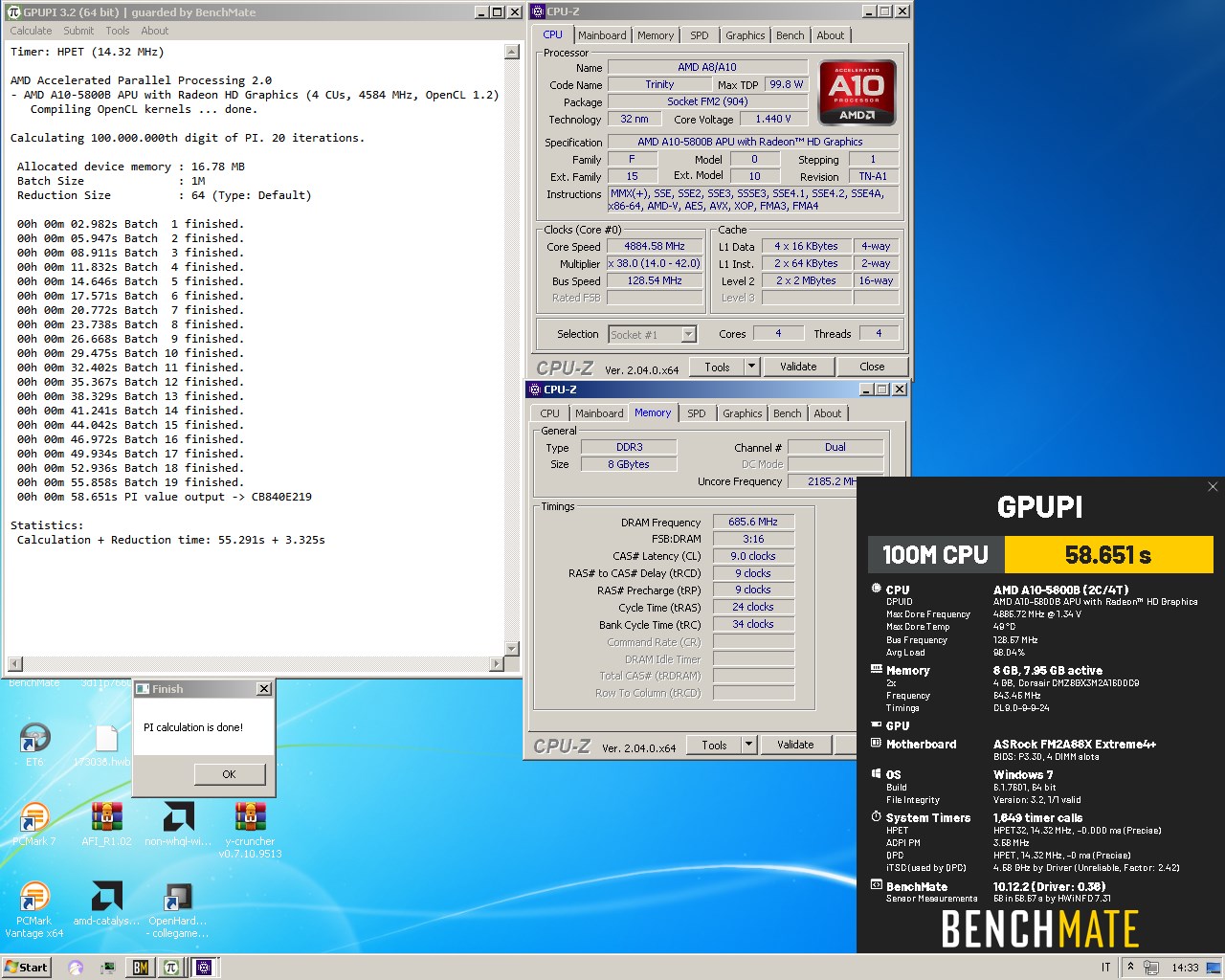Select the 173038.hwb file icon
The image size is (1225, 980).
[106, 739]
